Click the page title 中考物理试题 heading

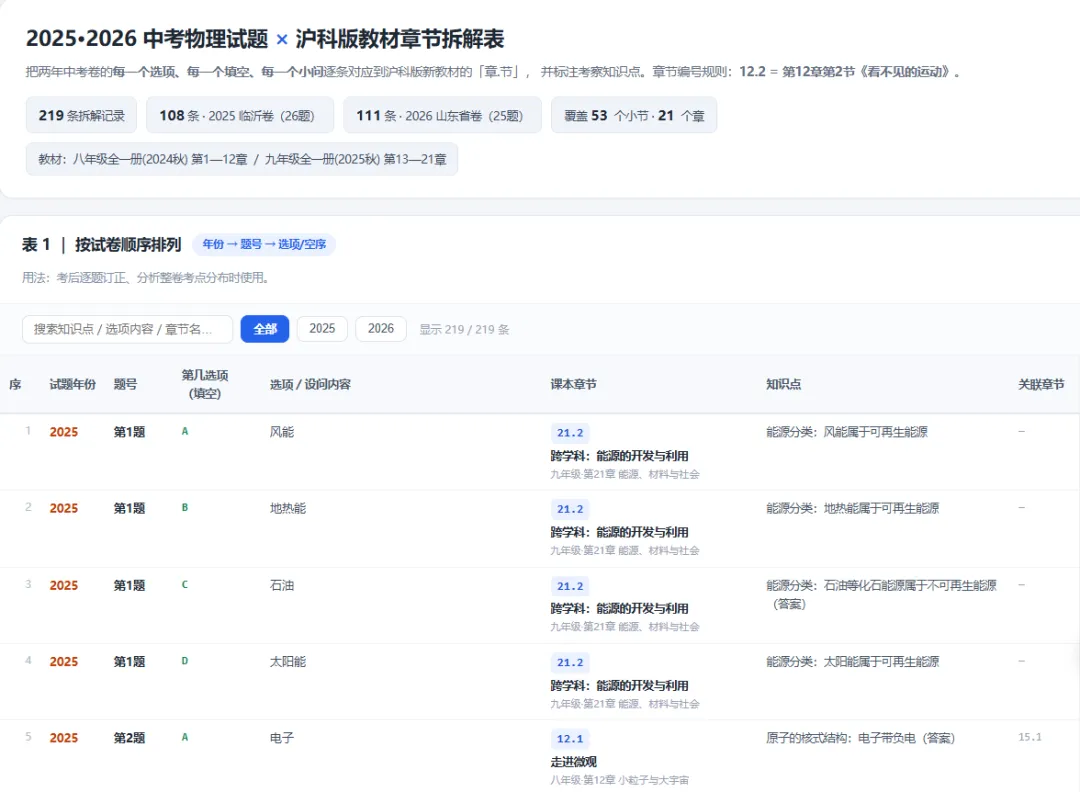(x=265, y=39)
